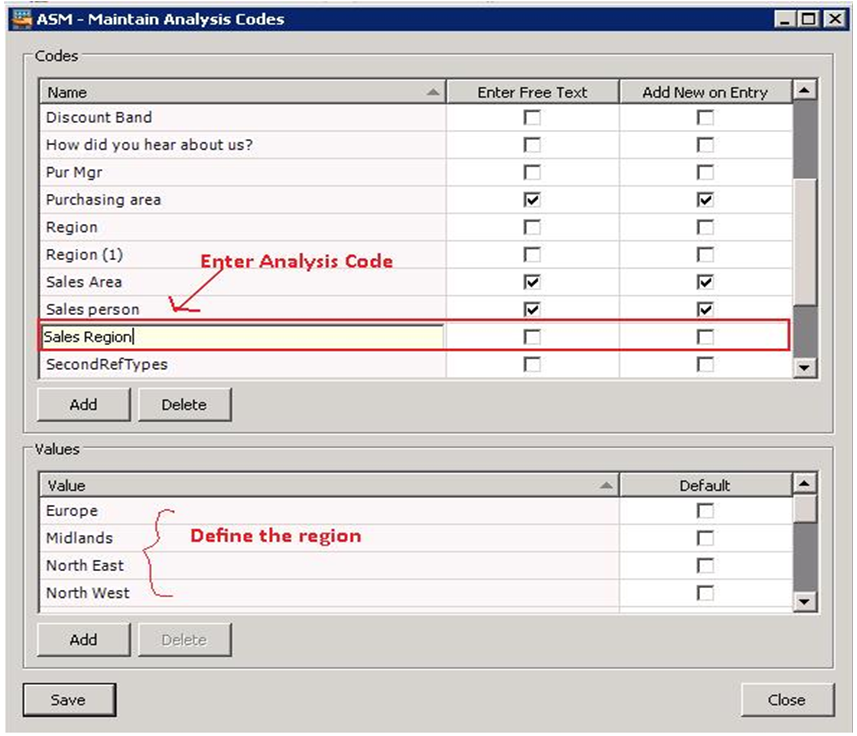Select the Pur Mgr code
The width and height of the screenshot is (857, 736).
coord(243,172)
